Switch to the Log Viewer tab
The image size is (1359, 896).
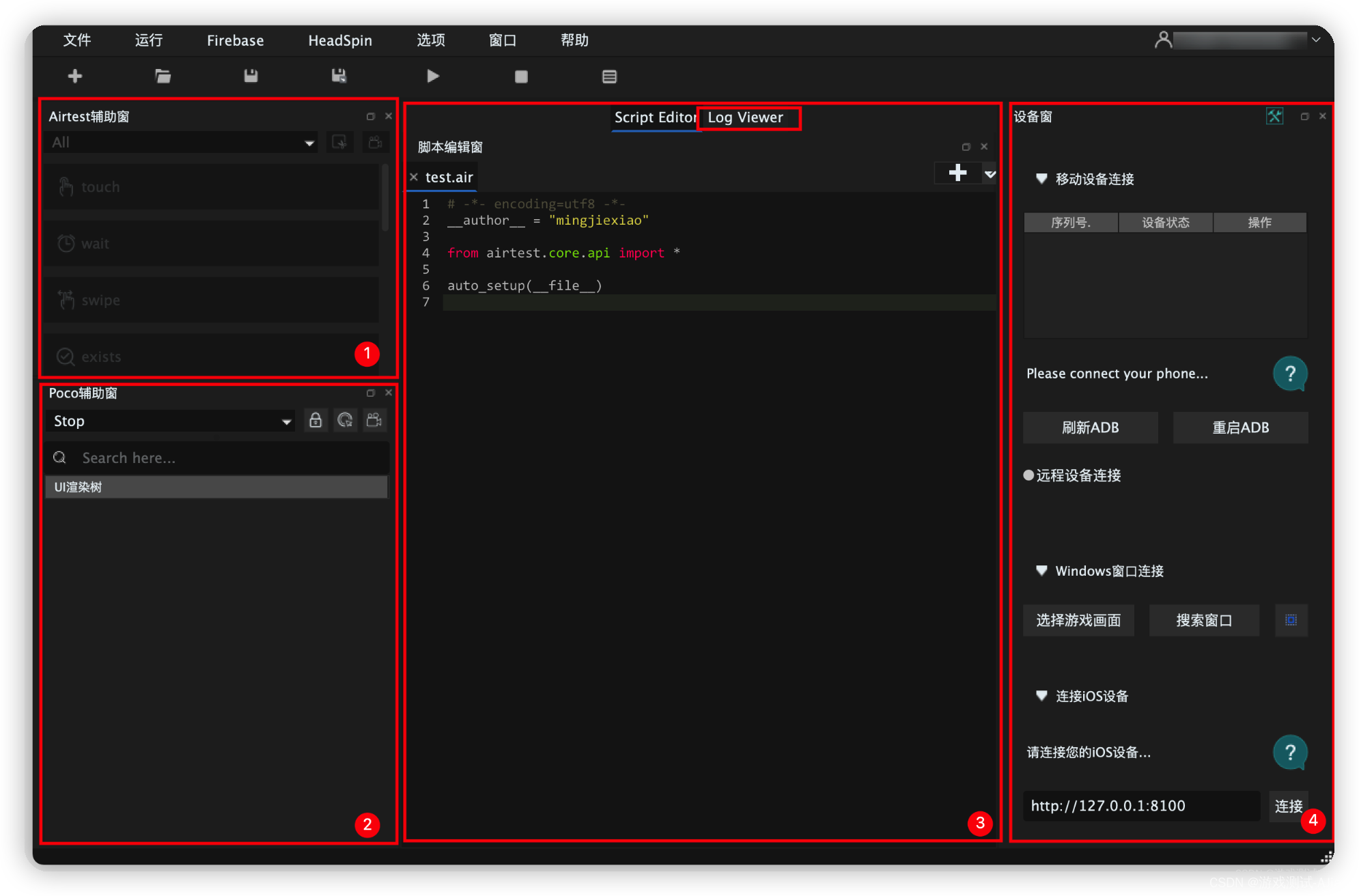(746, 117)
